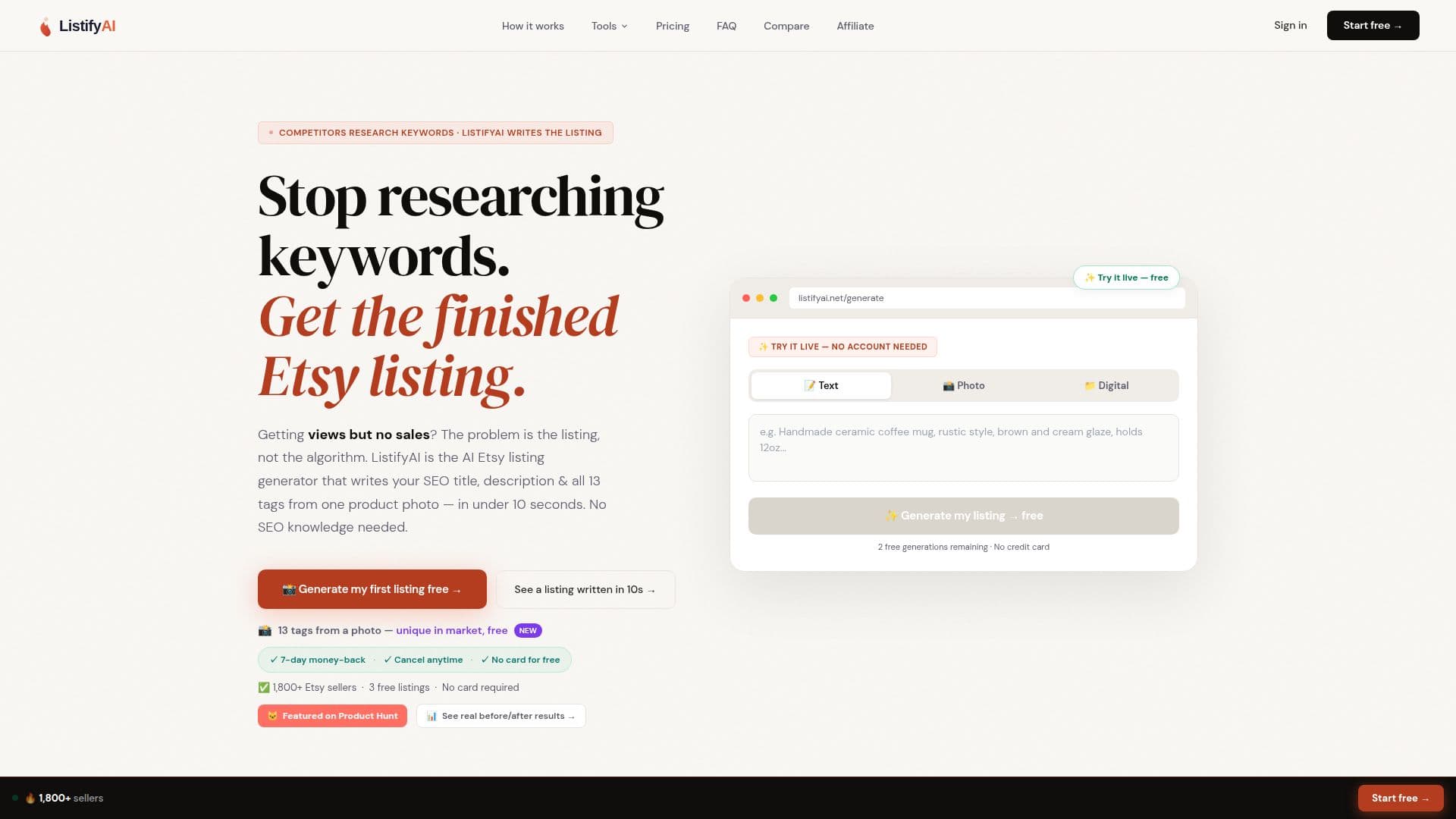The width and height of the screenshot is (1456, 819).
Task: Click the yellow dot in the demo window
Action: (760, 298)
